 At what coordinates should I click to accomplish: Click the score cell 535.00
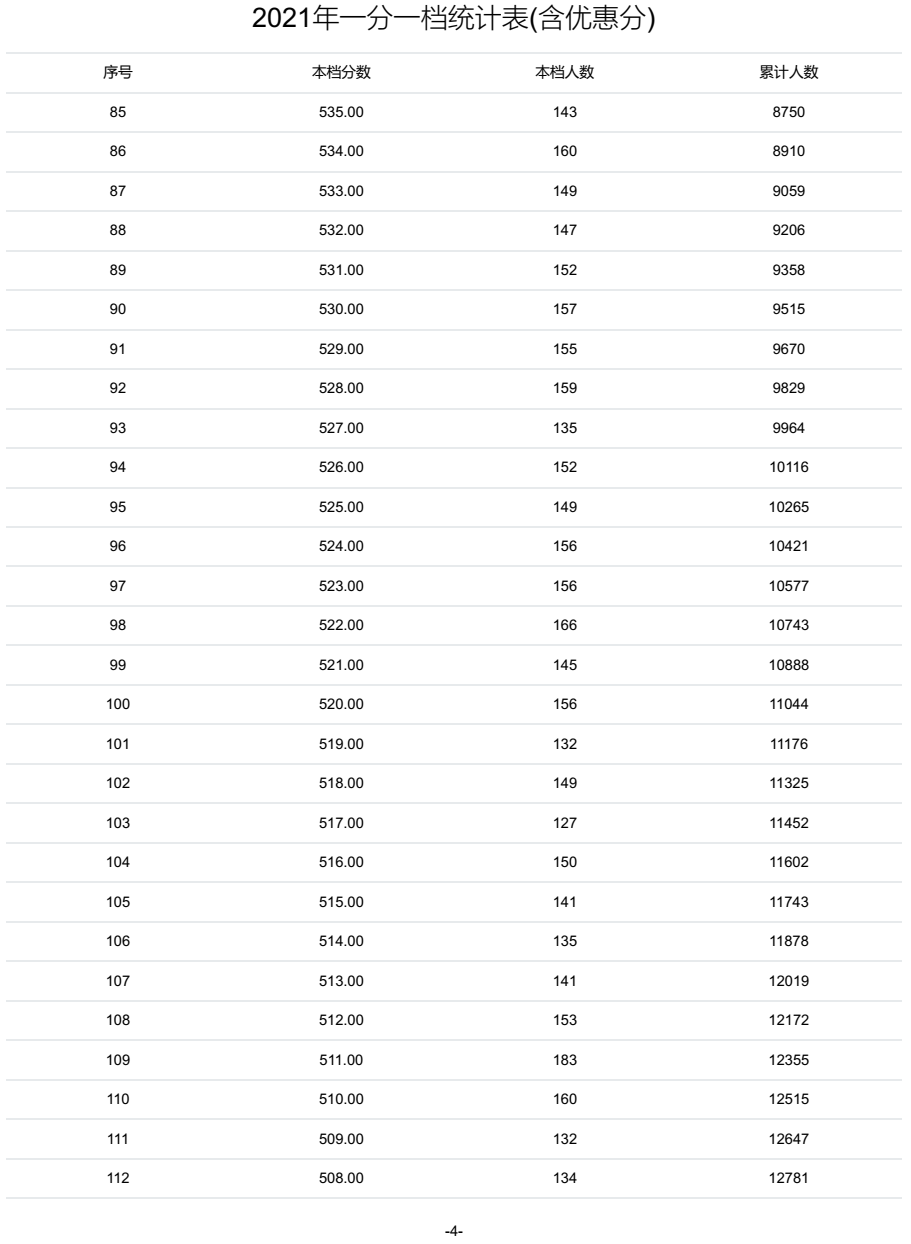click(341, 112)
